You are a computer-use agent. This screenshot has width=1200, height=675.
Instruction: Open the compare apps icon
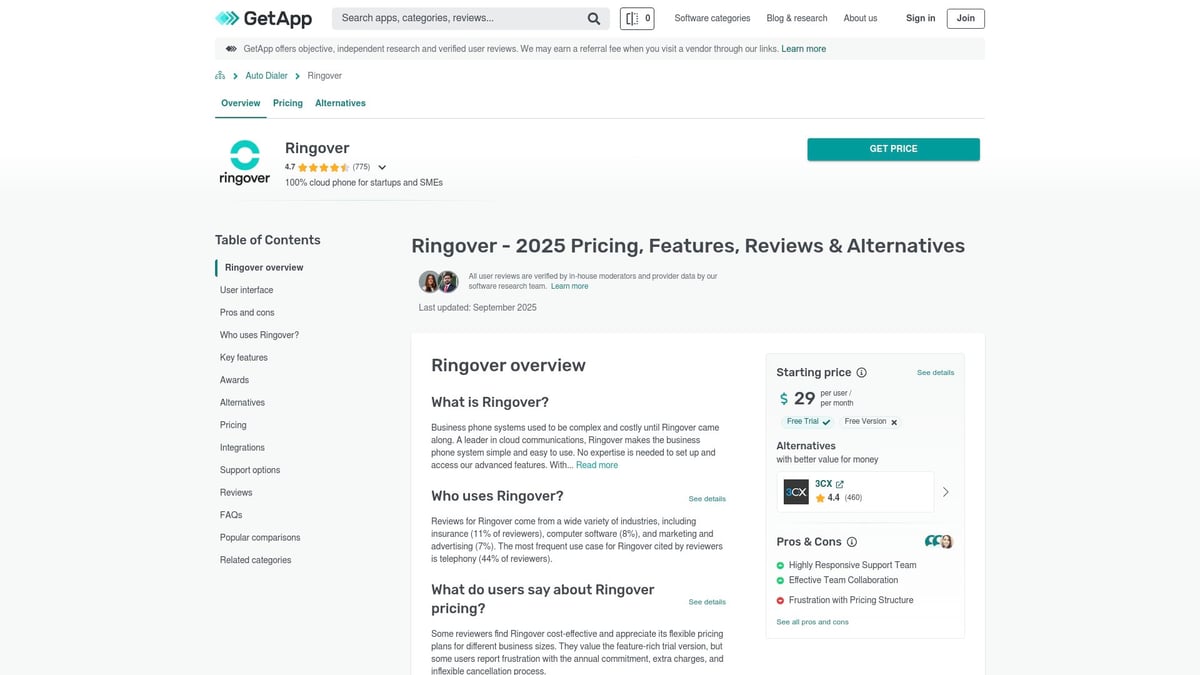pyautogui.click(x=637, y=18)
